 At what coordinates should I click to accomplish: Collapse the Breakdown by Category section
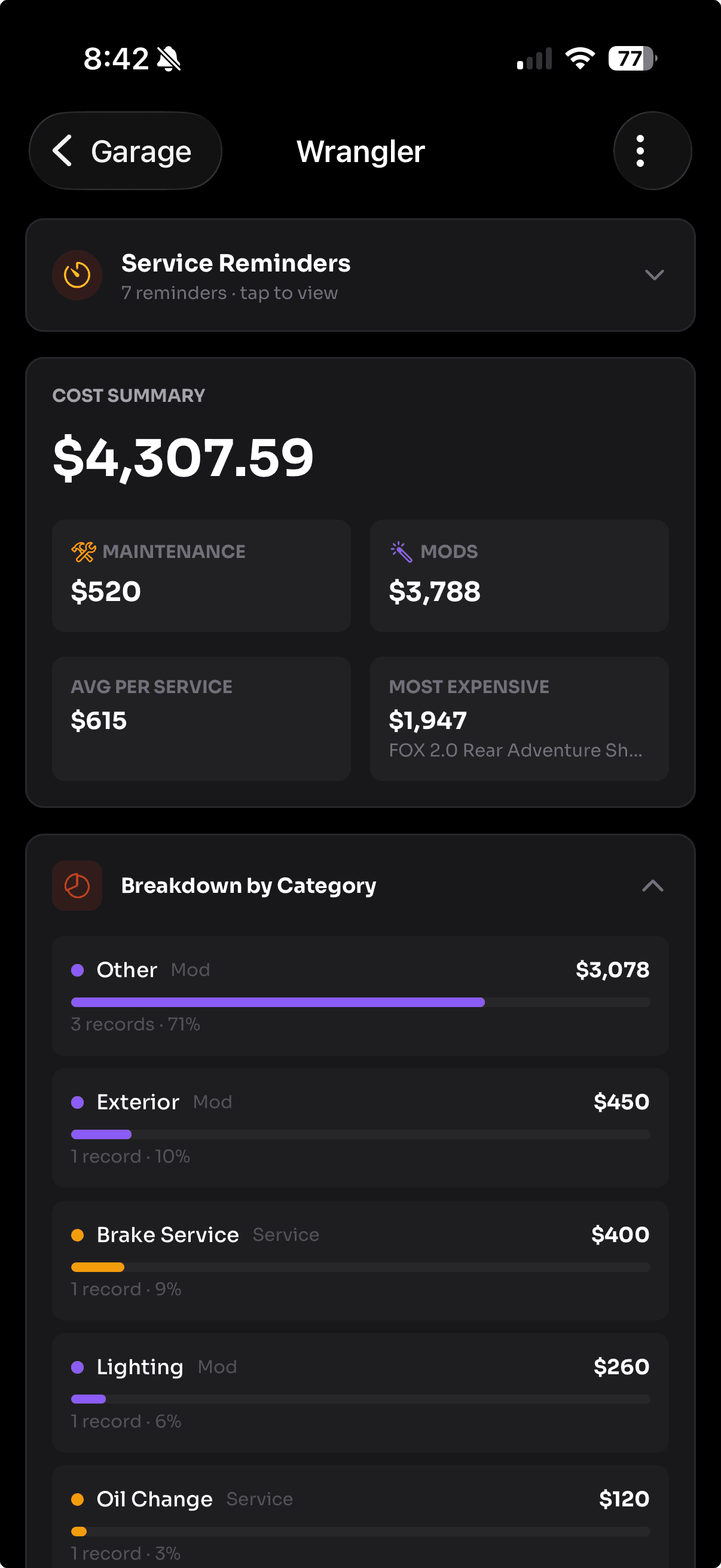(653, 886)
